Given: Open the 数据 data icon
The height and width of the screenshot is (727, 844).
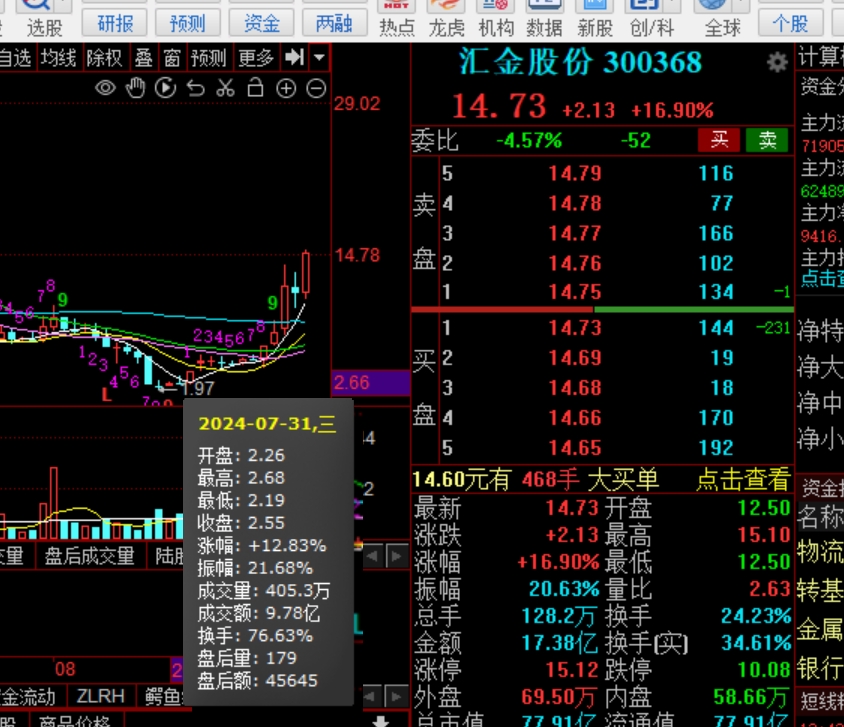Looking at the screenshot, I should pyautogui.click(x=544, y=18).
